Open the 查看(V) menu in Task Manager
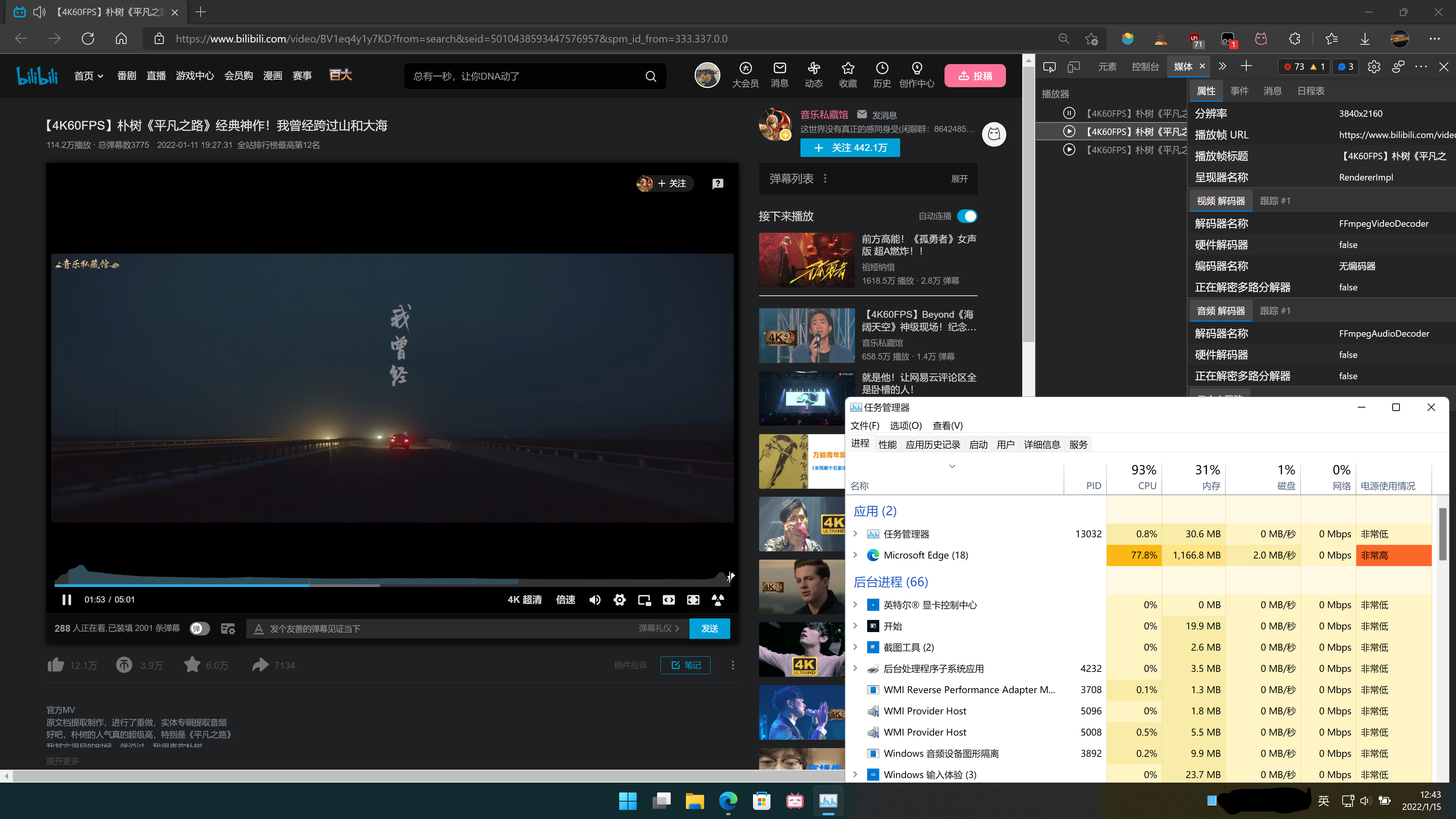1456x819 pixels. [x=947, y=425]
